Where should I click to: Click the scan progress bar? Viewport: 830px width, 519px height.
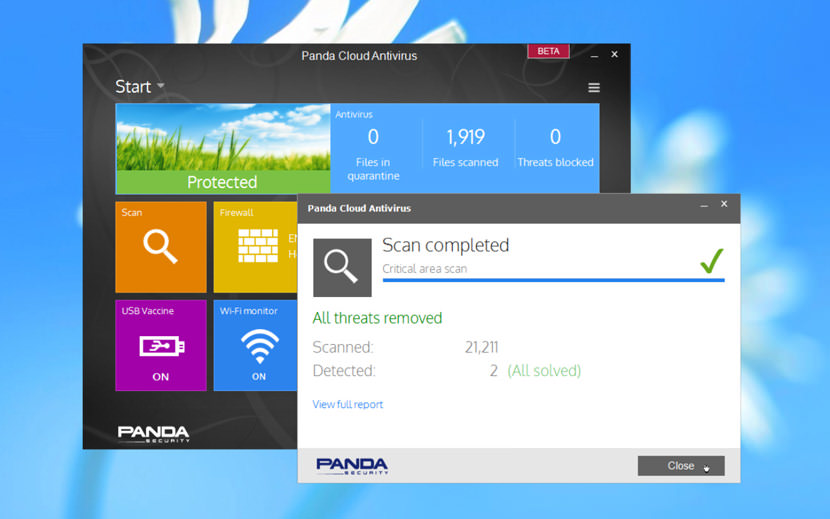(553, 280)
